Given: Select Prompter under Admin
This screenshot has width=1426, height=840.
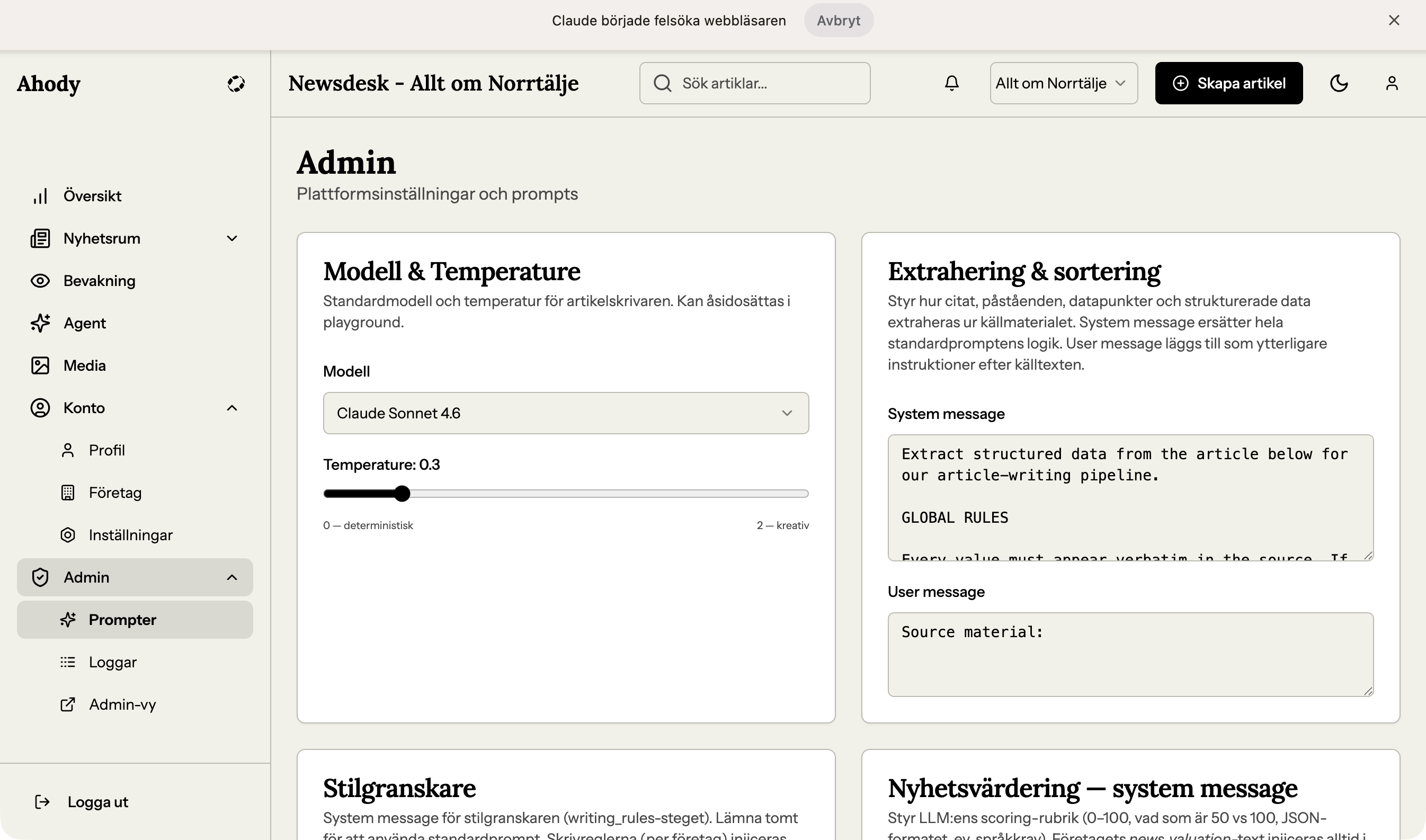Looking at the screenshot, I should coord(135,620).
